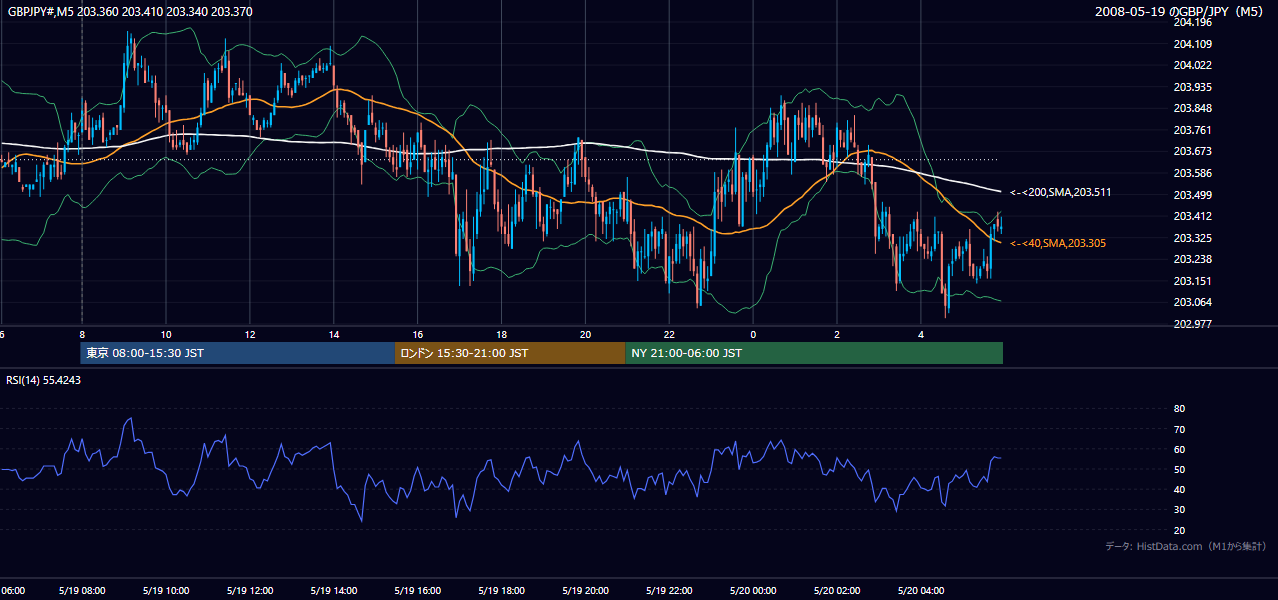
Task: Click price level 203.238 on the axis
Action: (x=1192, y=260)
